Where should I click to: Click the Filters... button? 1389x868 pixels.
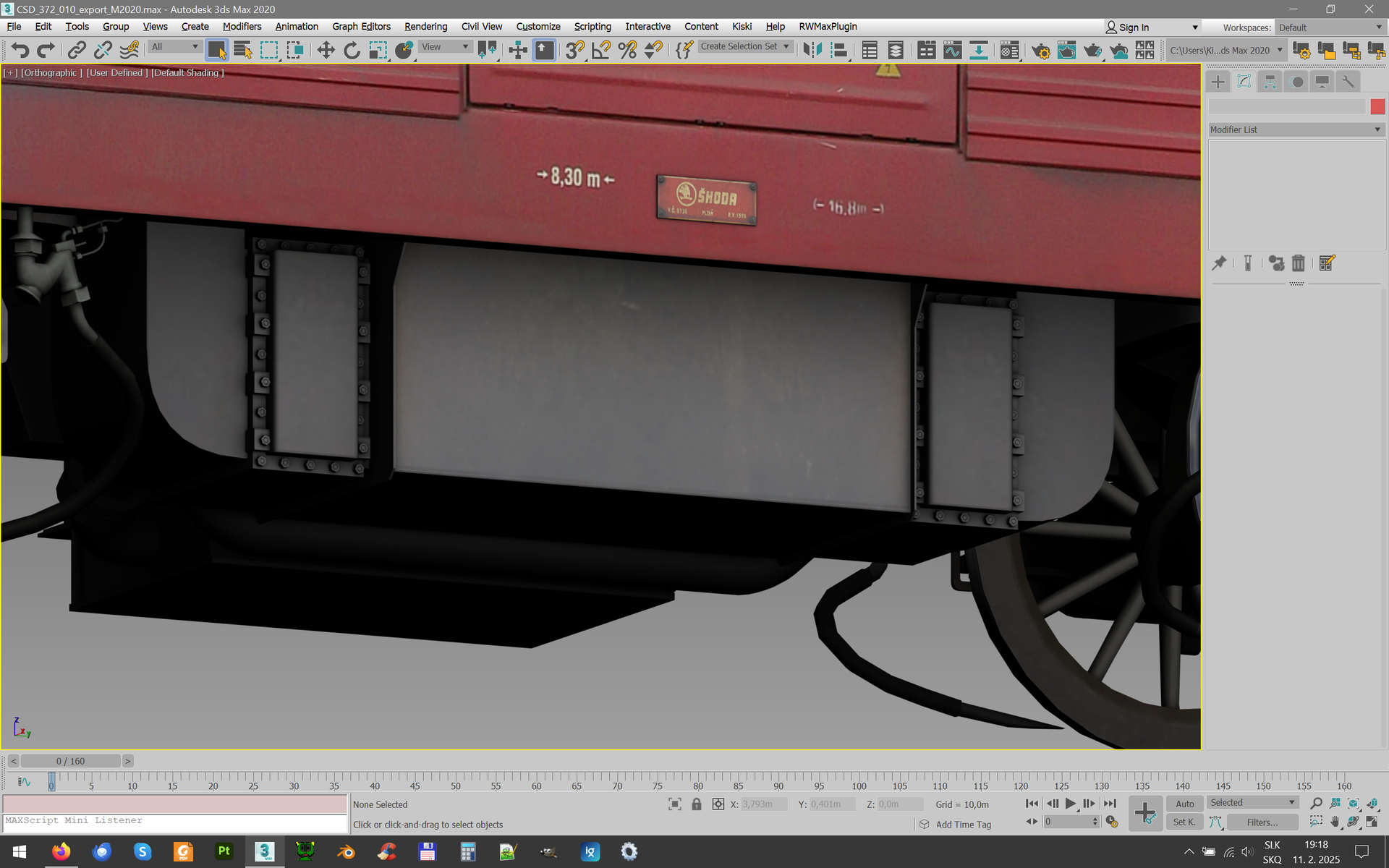pyautogui.click(x=1262, y=822)
